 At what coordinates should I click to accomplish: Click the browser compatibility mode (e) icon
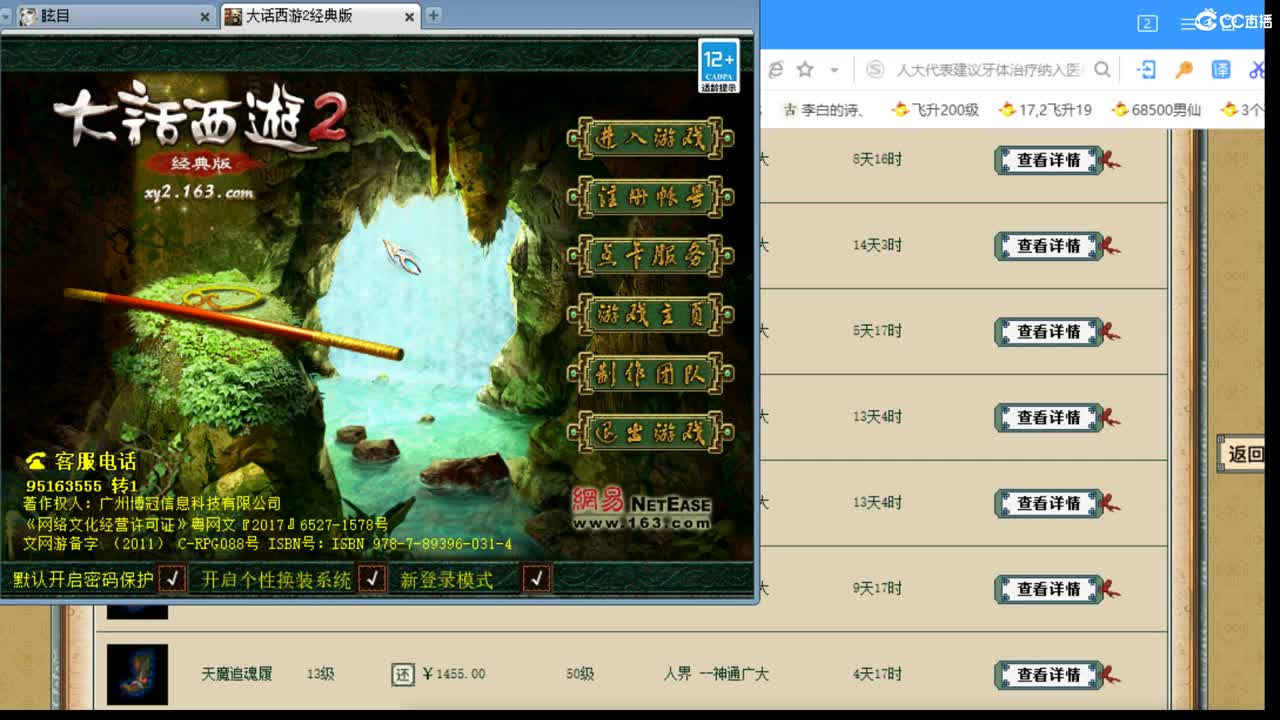[775, 69]
